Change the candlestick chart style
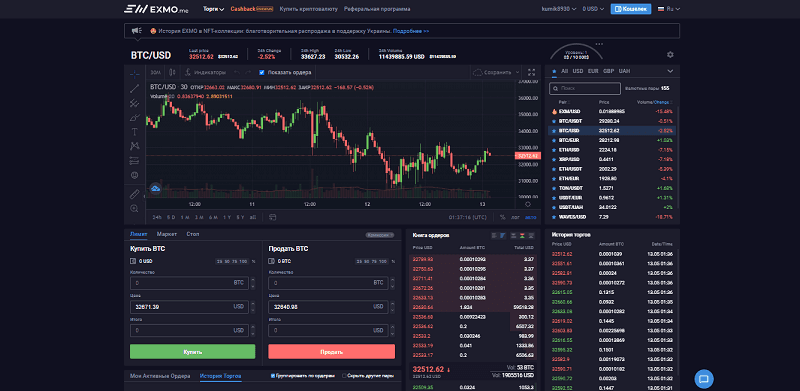 click(172, 72)
